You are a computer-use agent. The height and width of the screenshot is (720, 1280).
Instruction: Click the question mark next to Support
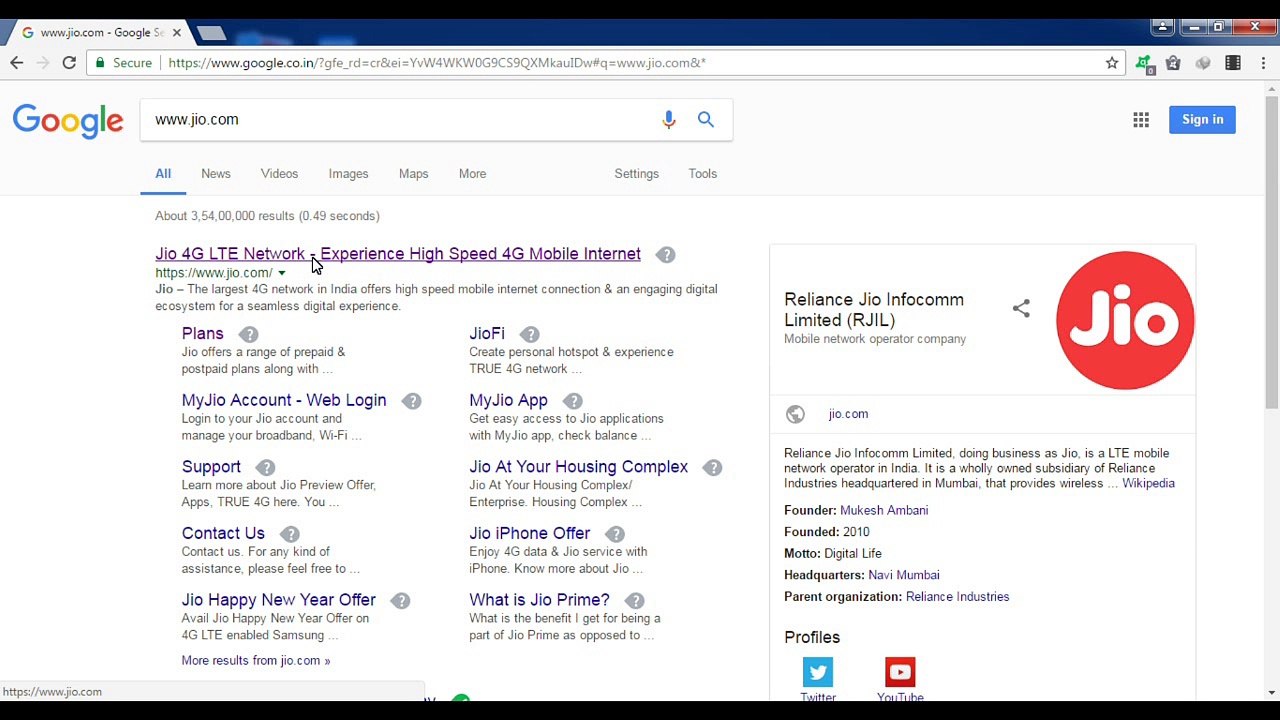[x=266, y=468]
